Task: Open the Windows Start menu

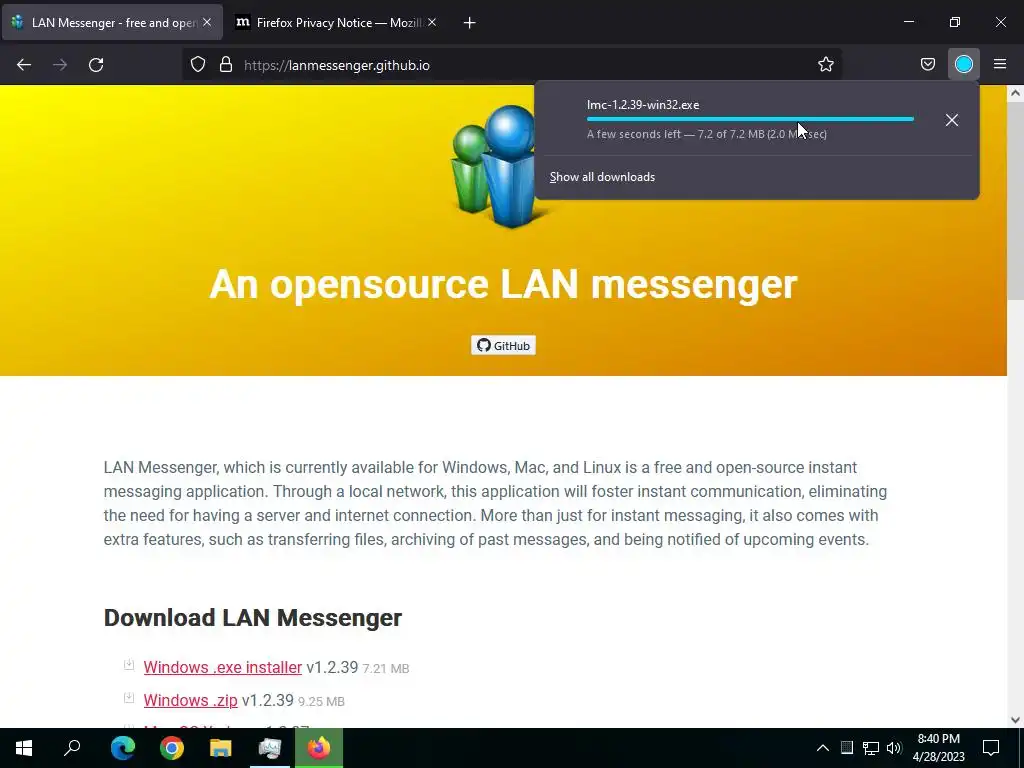Action: coord(24,748)
